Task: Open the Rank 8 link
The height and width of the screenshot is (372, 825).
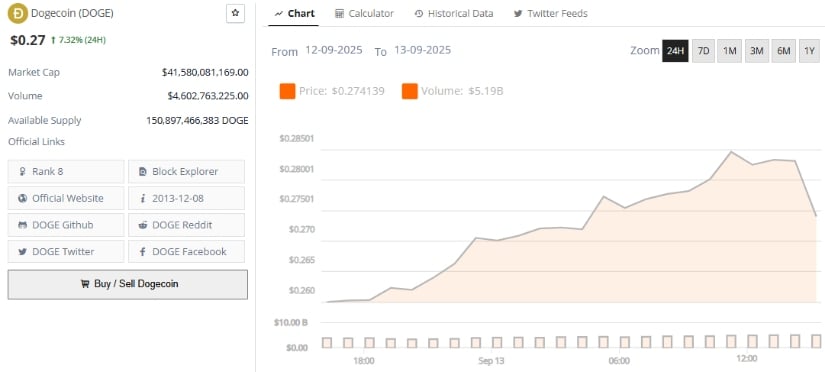Action: click(66, 172)
